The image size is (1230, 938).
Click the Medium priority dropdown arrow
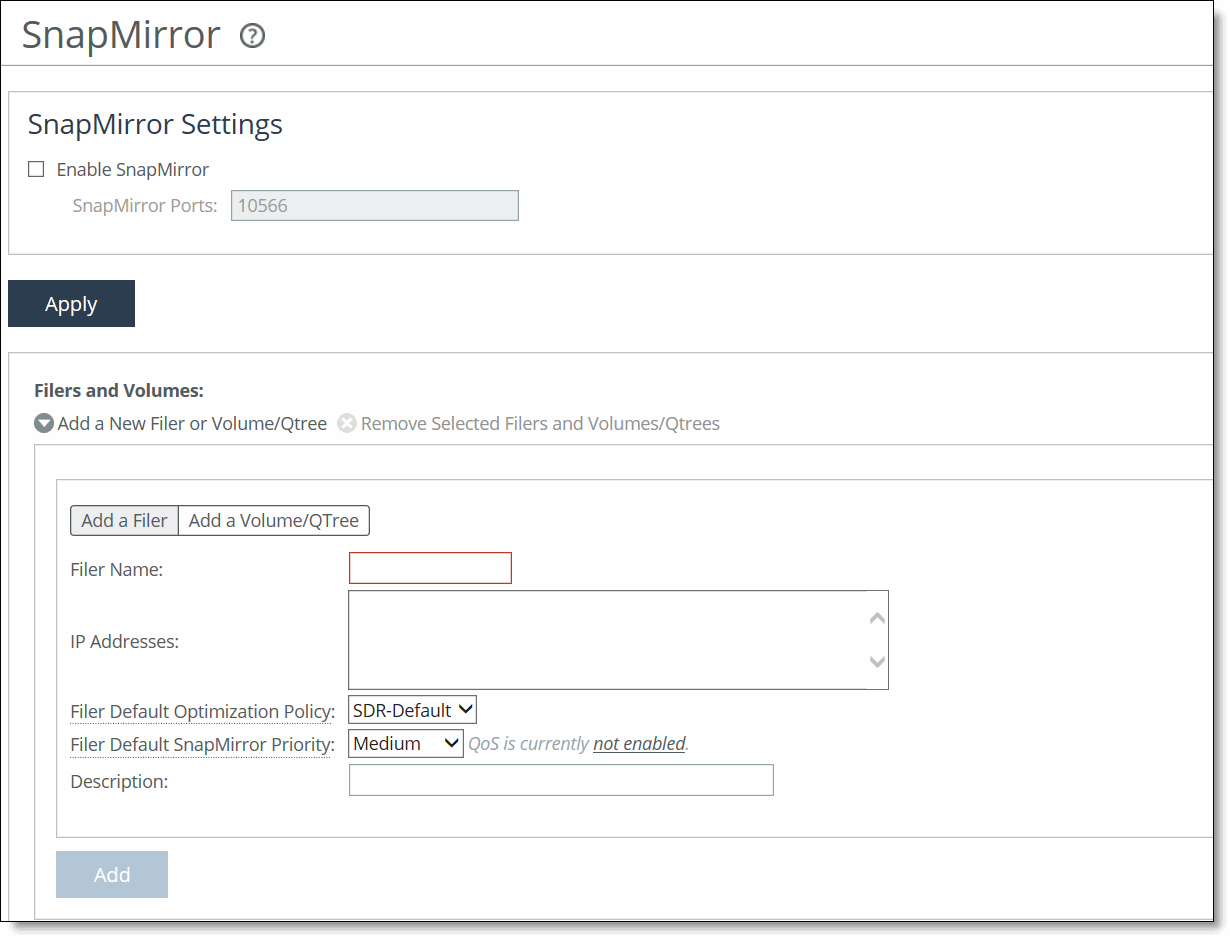click(452, 743)
